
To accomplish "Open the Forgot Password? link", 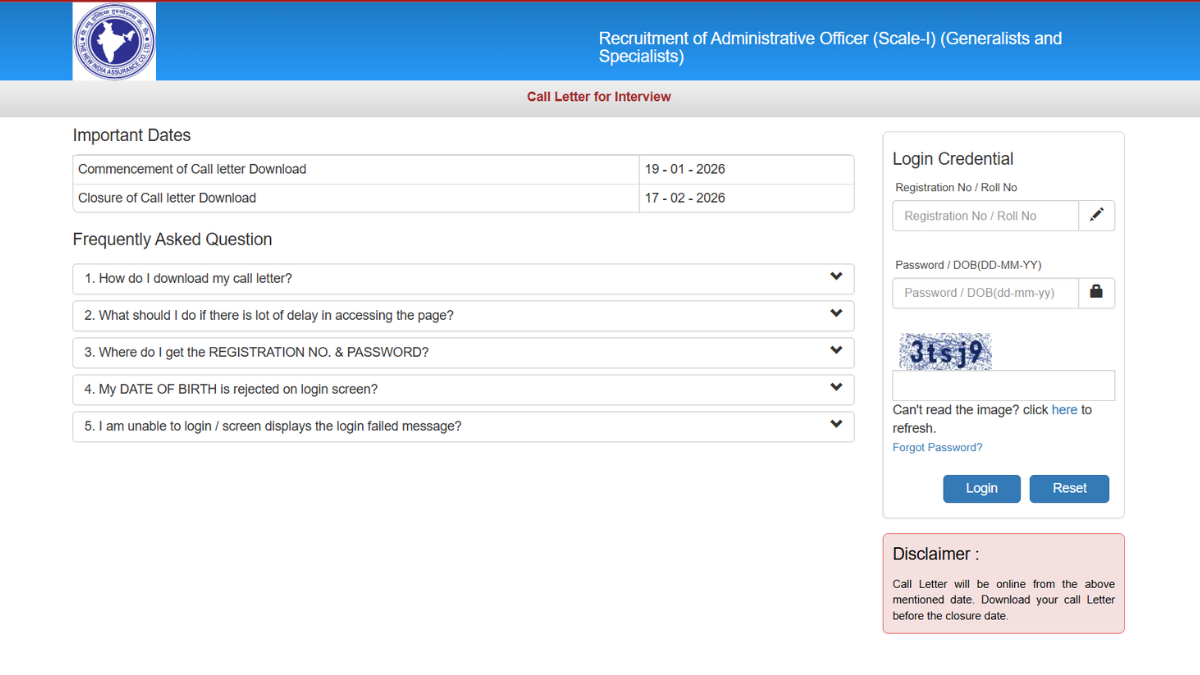I will (937, 448).
